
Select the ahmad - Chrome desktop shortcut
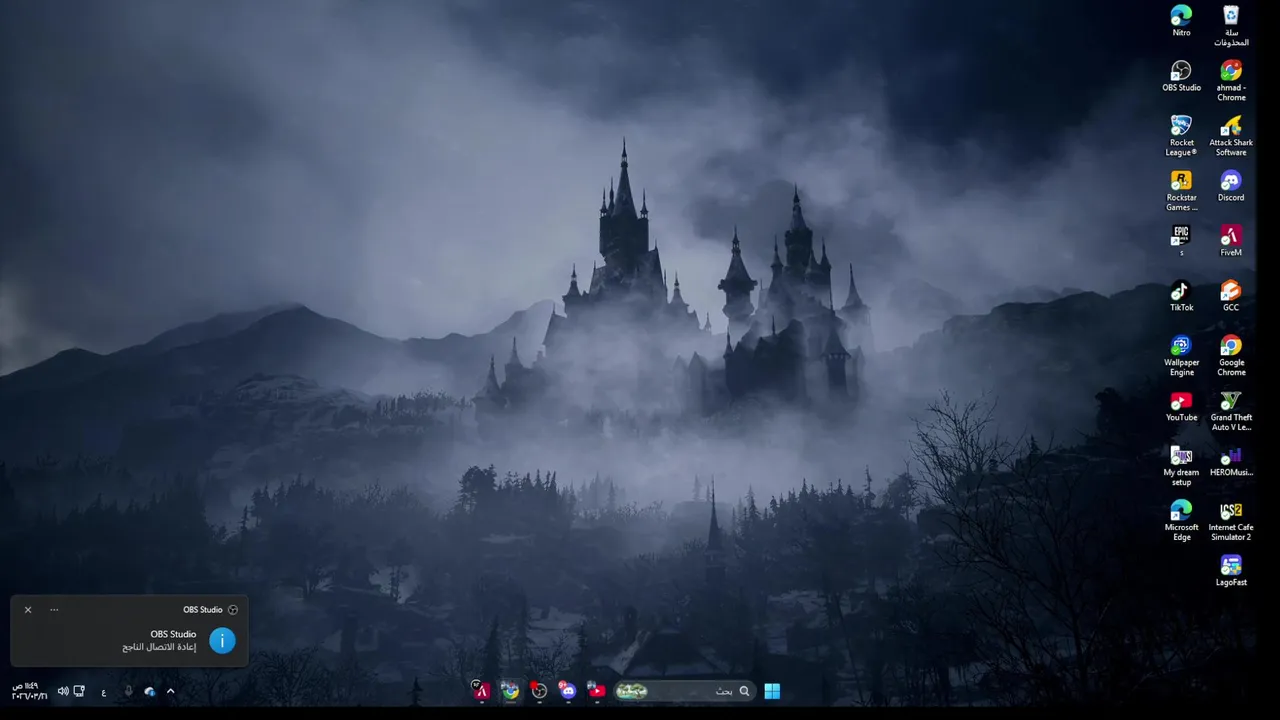click(x=1231, y=81)
